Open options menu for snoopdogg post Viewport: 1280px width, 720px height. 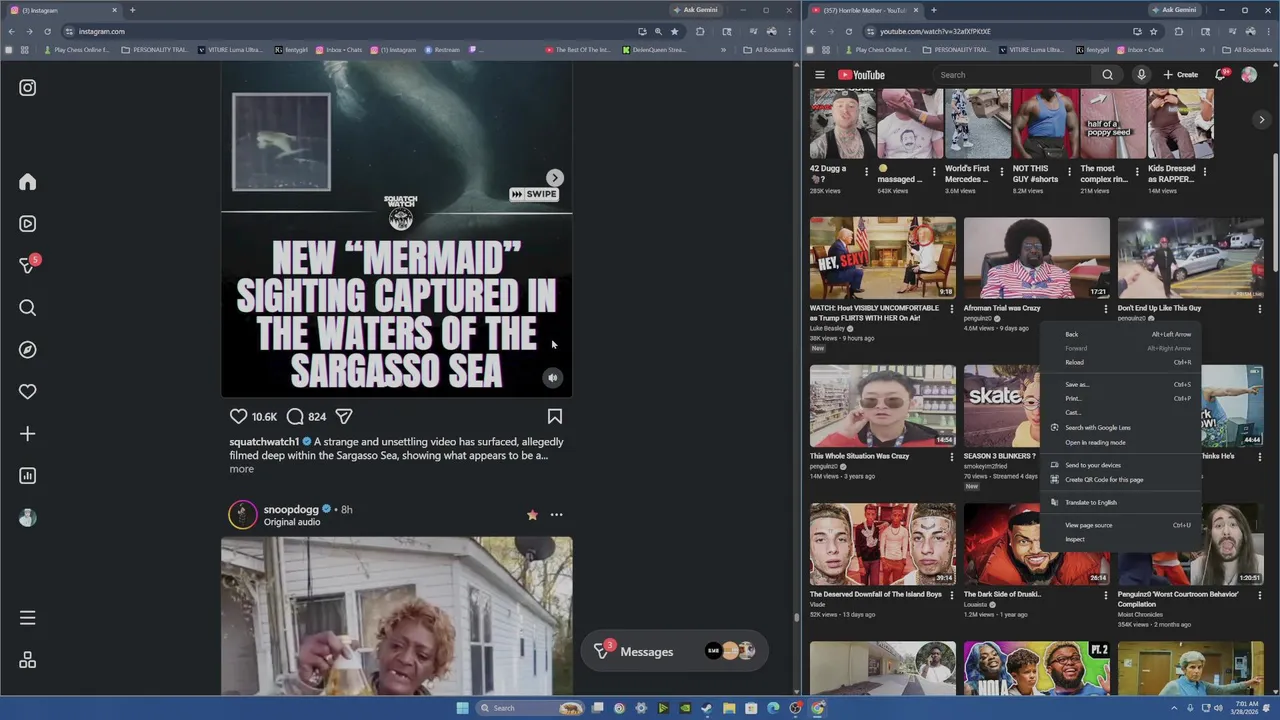click(556, 515)
